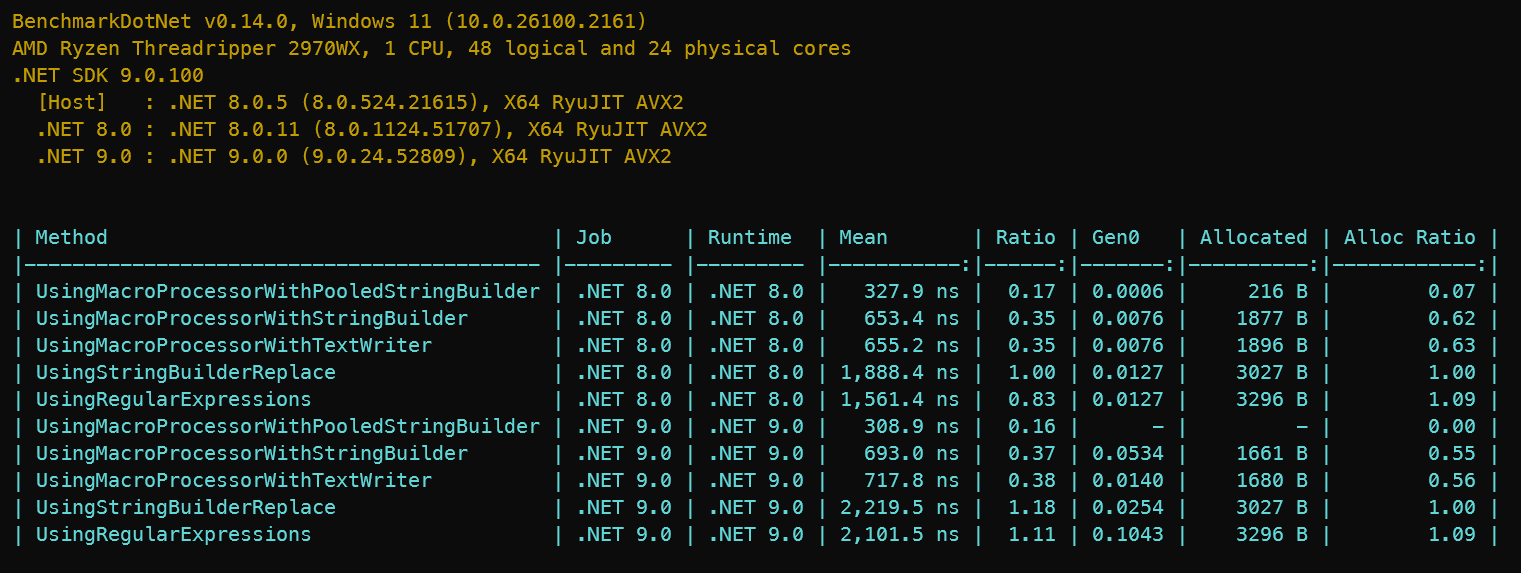Click UsingRegularExpressions in the 1,561.4 ns row
This screenshot has width=1521, height=573.
[x=174, y=399]
